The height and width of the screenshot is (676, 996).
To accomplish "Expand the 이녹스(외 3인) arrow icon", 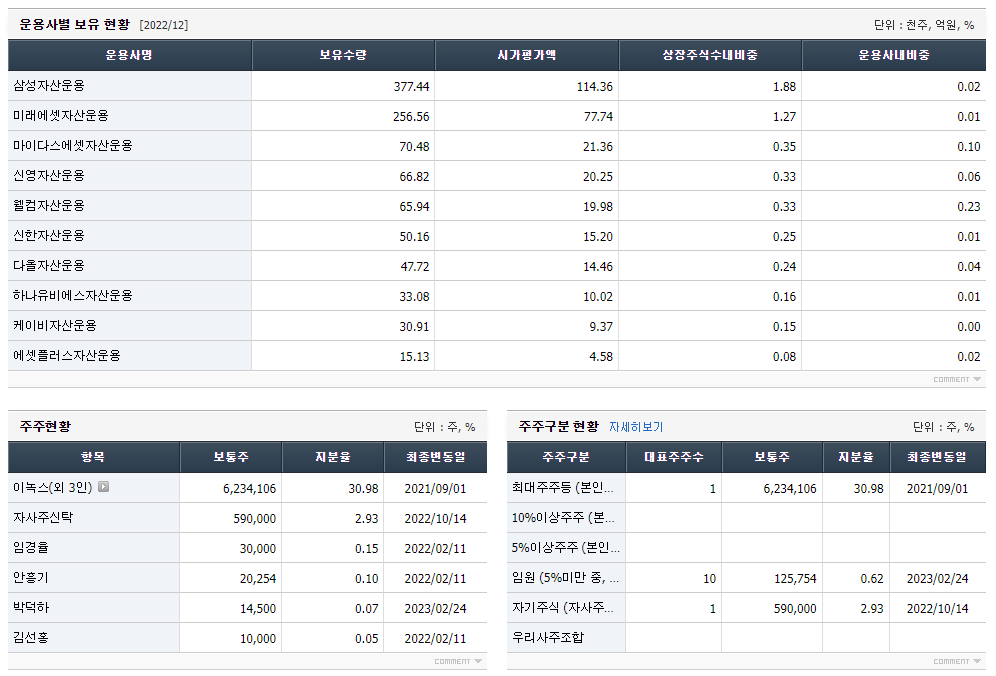I will click(104, 487).
